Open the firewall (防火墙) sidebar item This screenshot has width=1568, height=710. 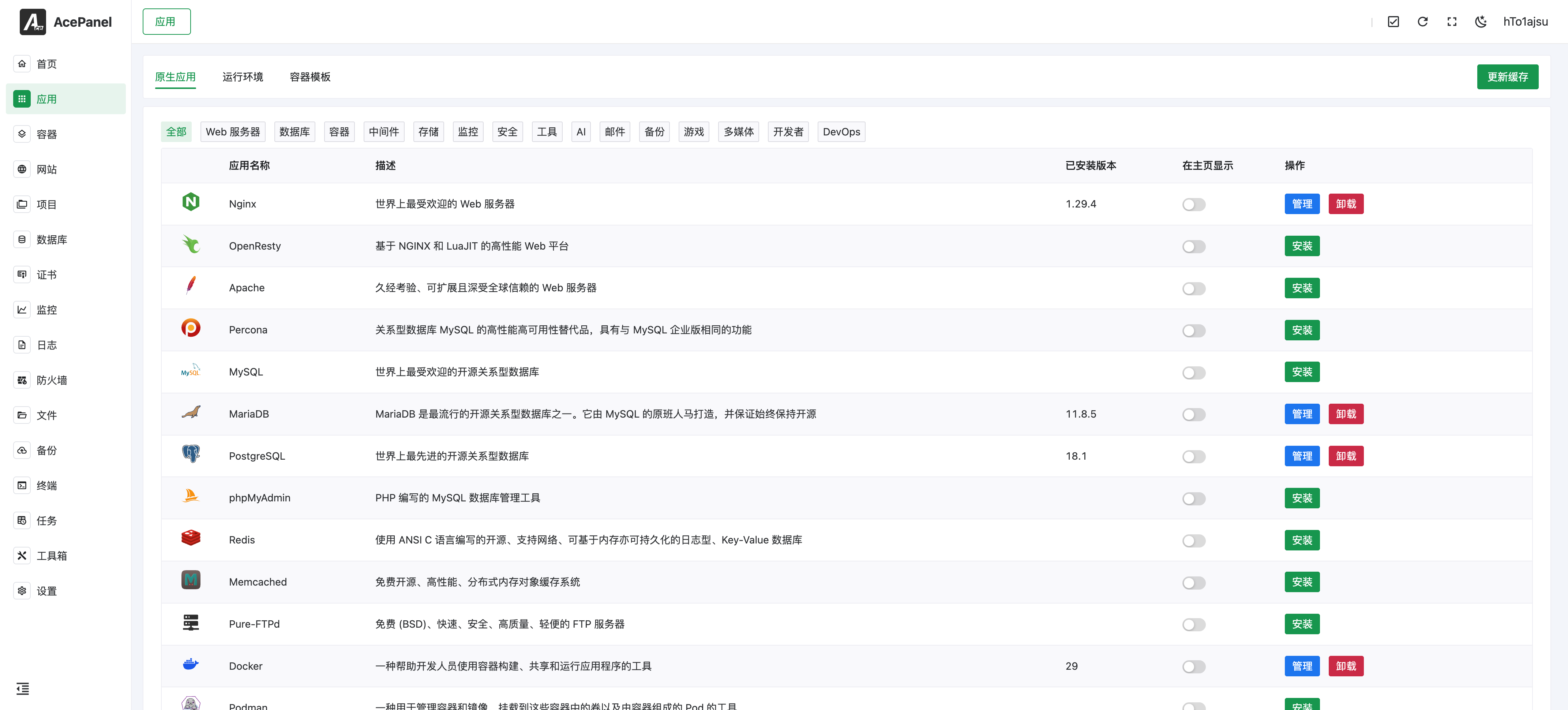52,380
